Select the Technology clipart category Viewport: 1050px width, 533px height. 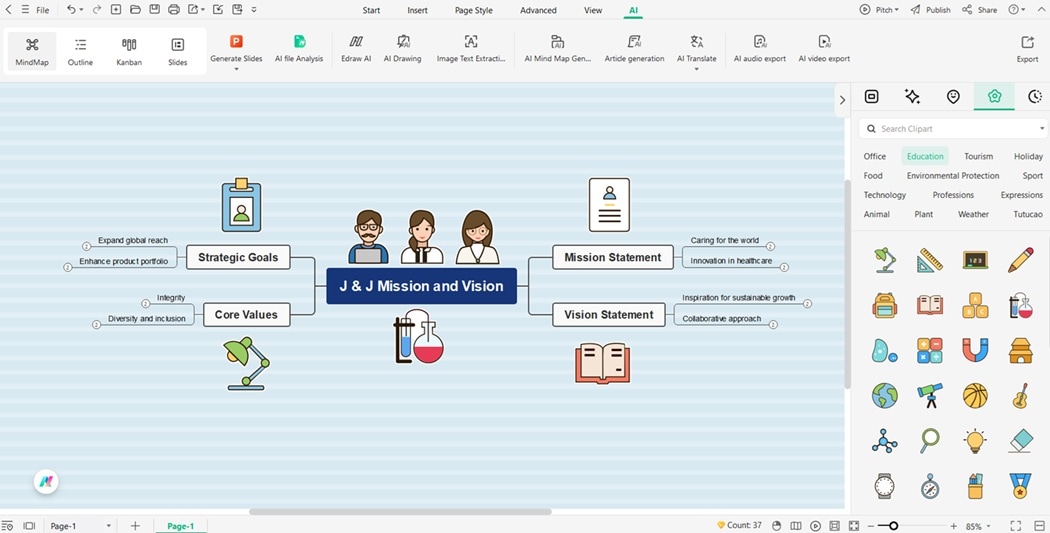885,195
